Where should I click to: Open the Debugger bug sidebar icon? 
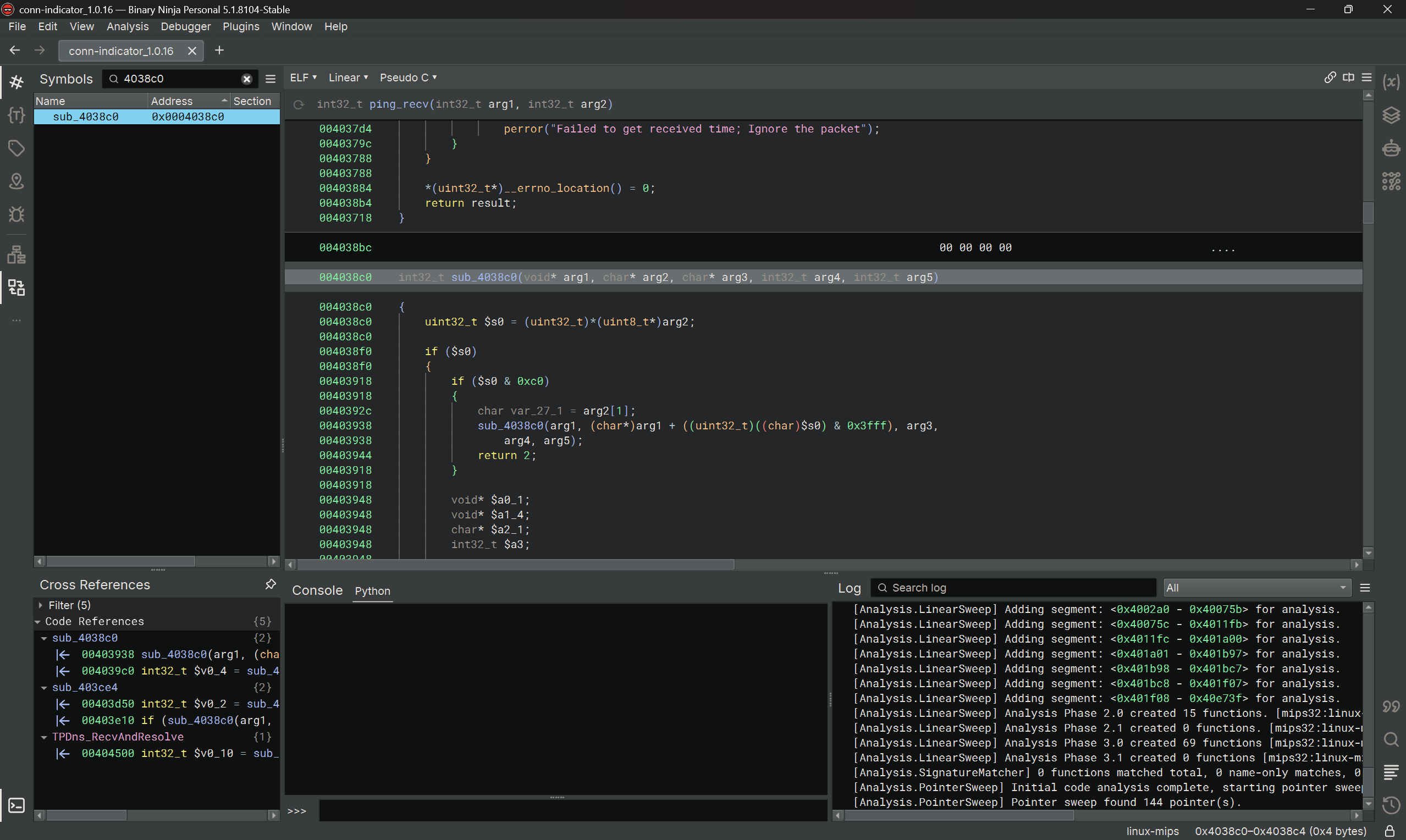(16, 214)
